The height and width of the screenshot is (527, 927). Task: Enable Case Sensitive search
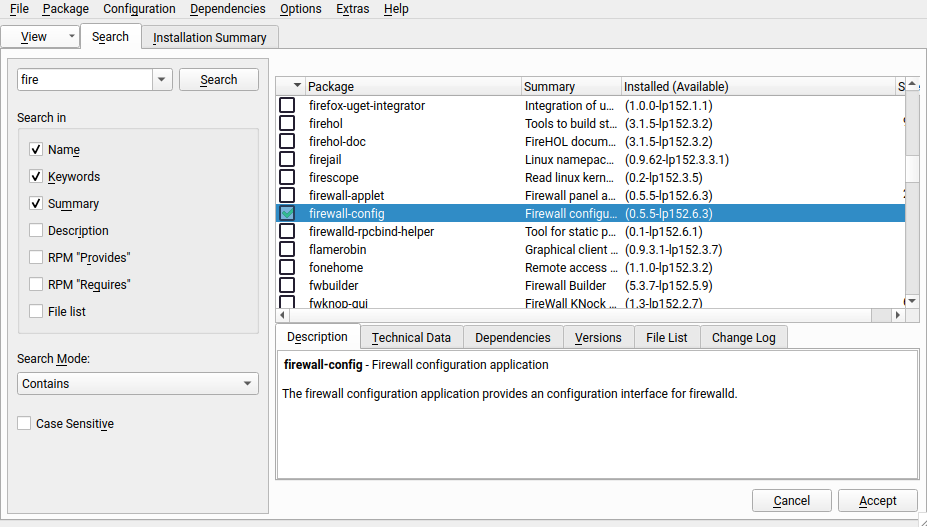pyautogui.click(x=24, y=423)
